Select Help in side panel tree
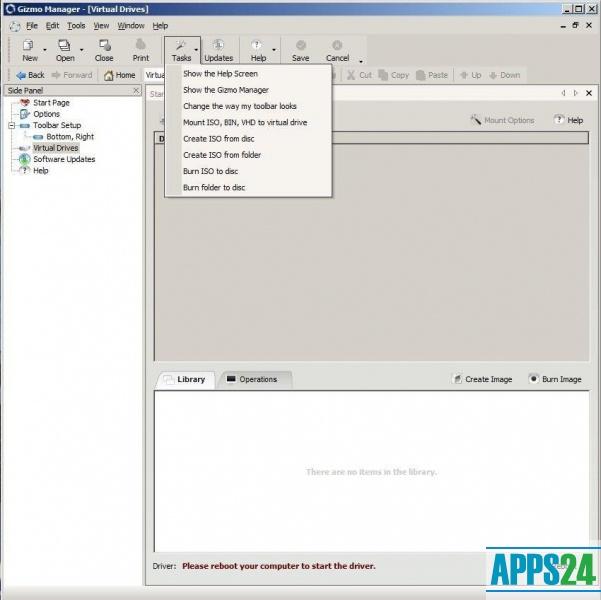The image size is (601, 600). (41, 171)
